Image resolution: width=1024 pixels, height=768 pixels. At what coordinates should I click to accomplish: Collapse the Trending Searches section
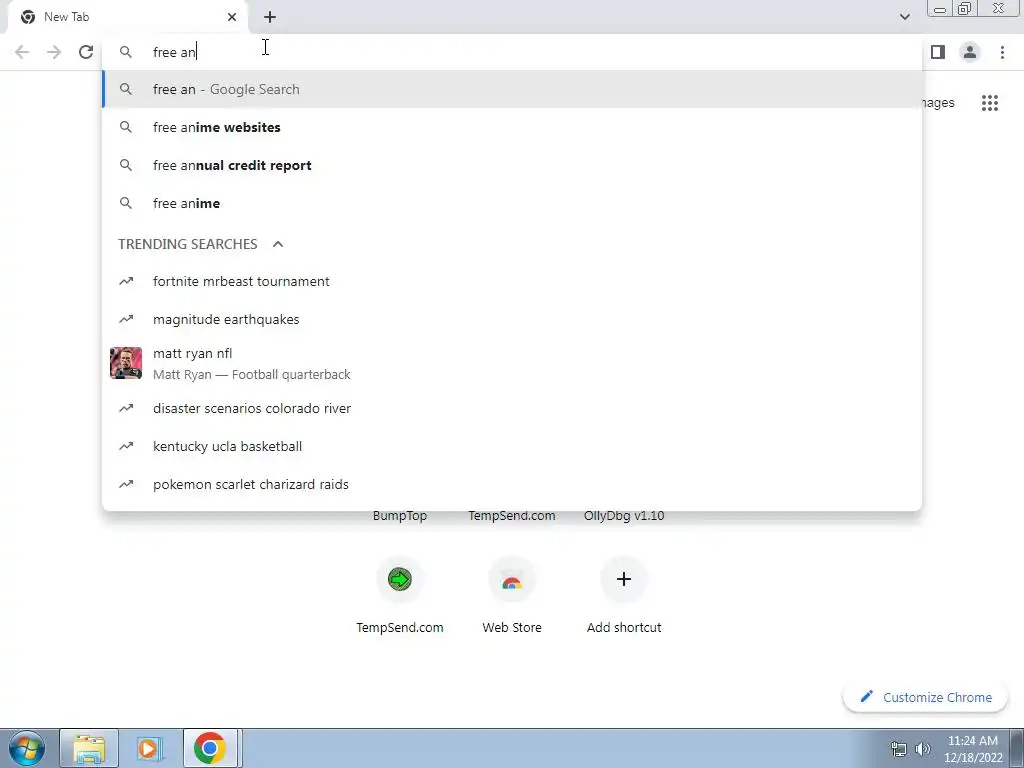coord(278,244)
